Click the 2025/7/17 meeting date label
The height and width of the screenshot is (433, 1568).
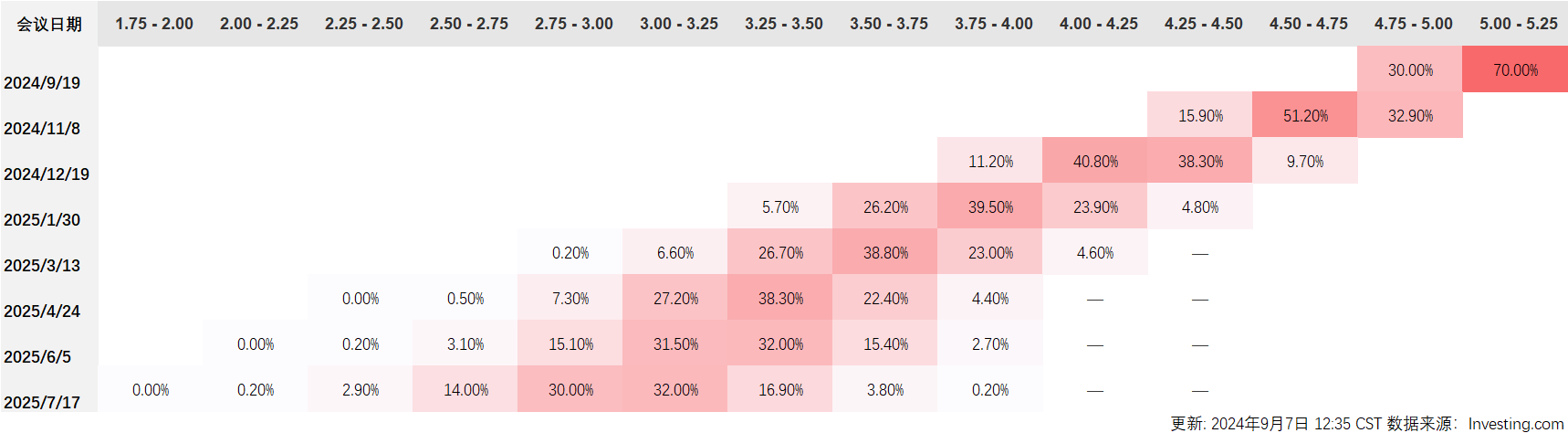tap(42, 403)
